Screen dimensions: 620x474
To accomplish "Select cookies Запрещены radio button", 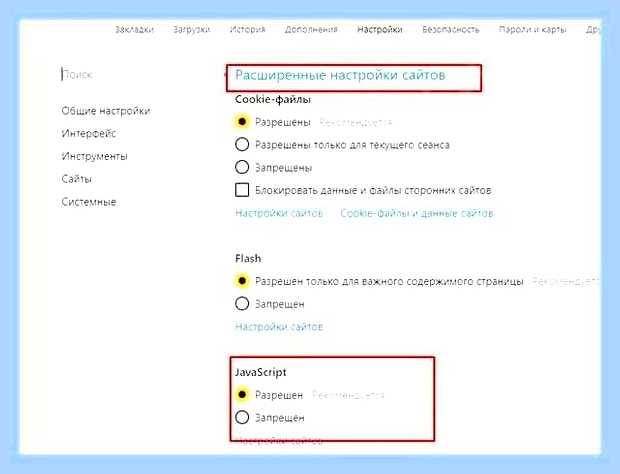I will [x=242, y=167].
